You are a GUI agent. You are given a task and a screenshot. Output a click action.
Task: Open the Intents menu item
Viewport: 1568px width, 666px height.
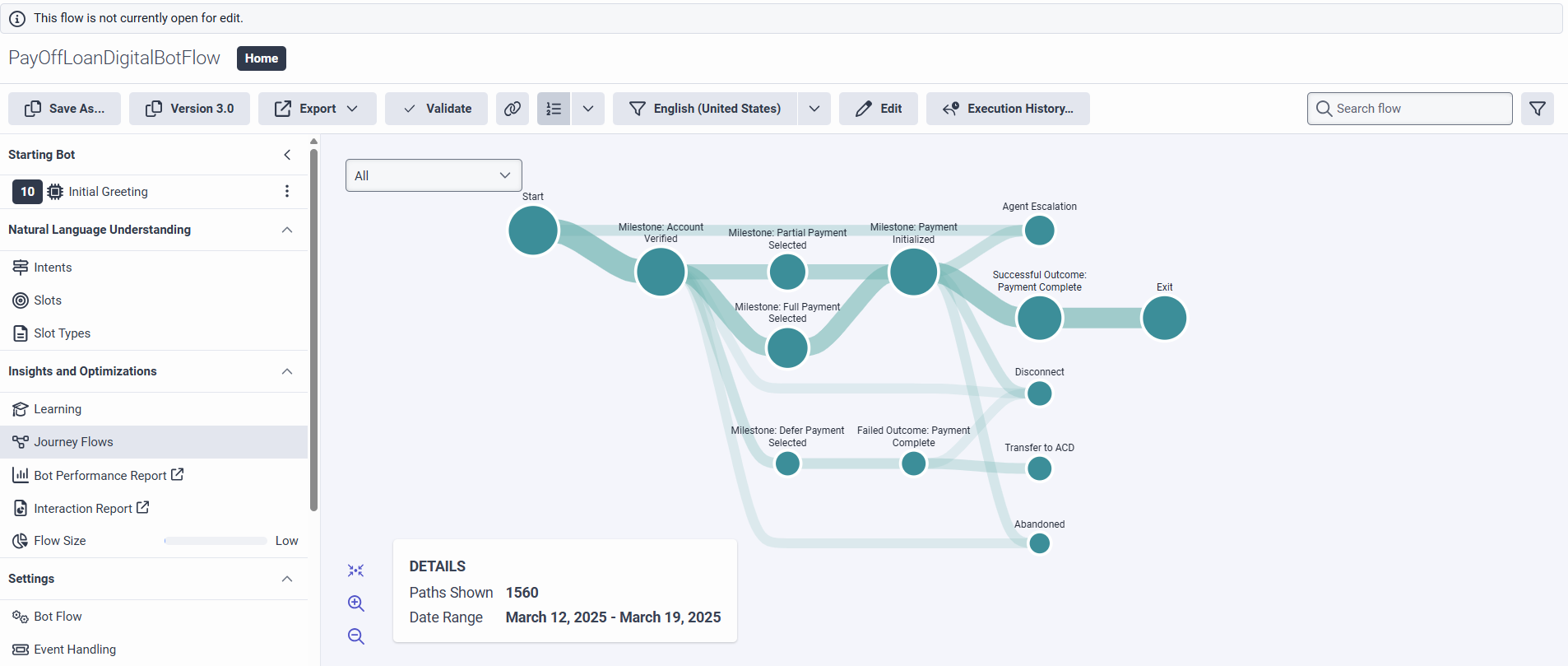point(53,268)
